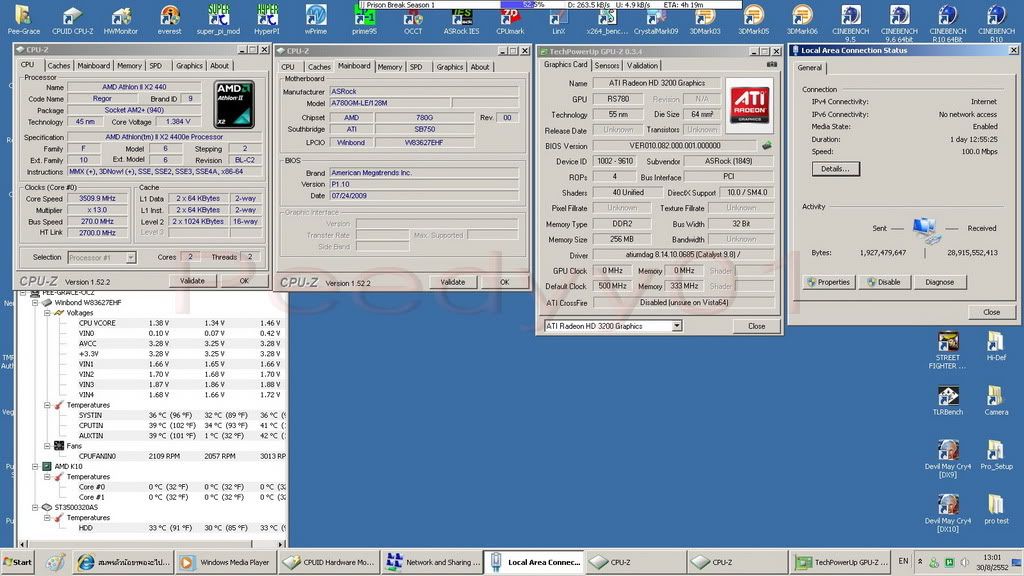The height and width of the screenshot is (576, 1024).
Task: Launch the super_pi_mod shortcut
Action: click(218, 20)
